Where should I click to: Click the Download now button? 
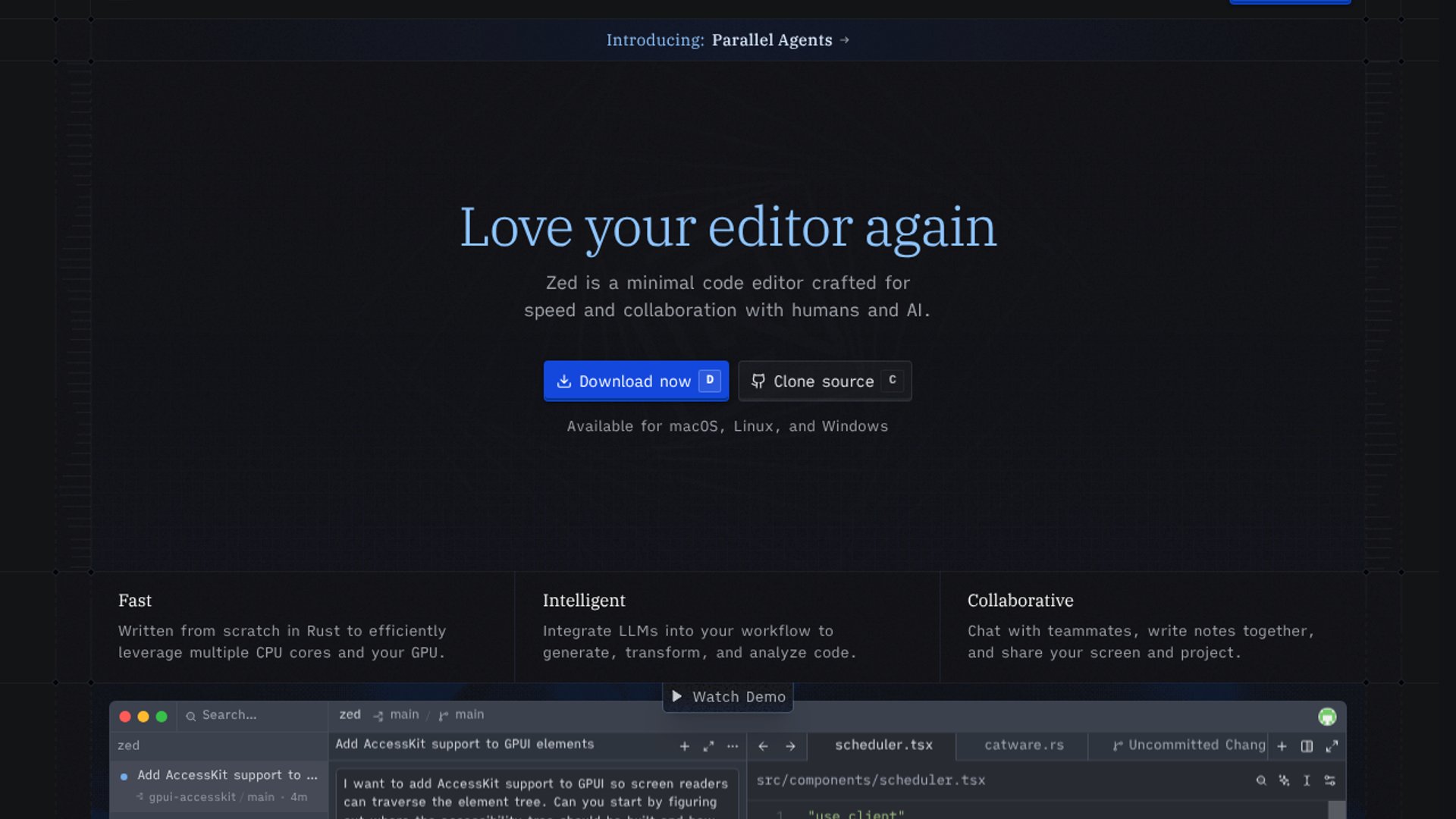click(635, 381)
